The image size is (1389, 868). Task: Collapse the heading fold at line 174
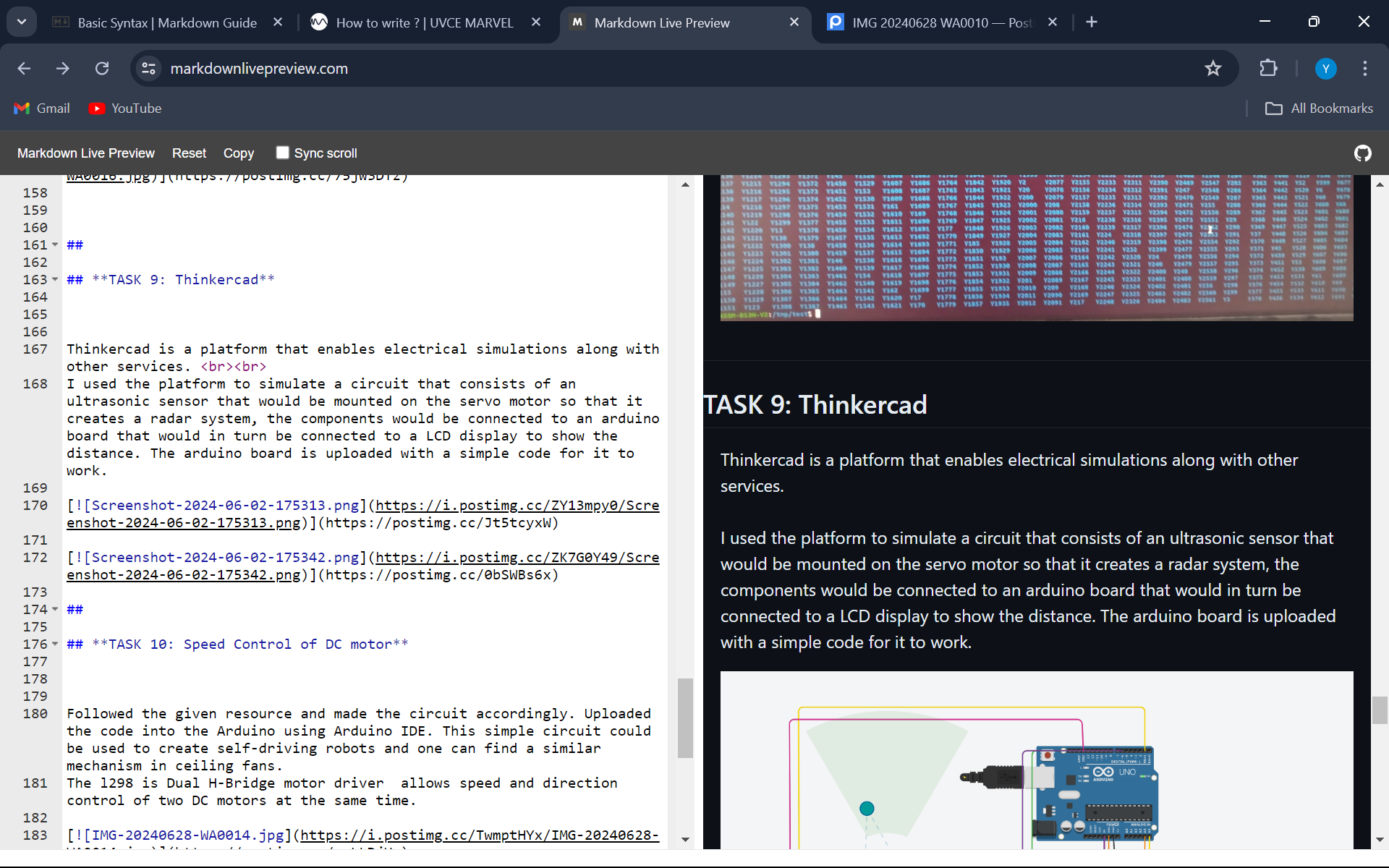point(55,609)
